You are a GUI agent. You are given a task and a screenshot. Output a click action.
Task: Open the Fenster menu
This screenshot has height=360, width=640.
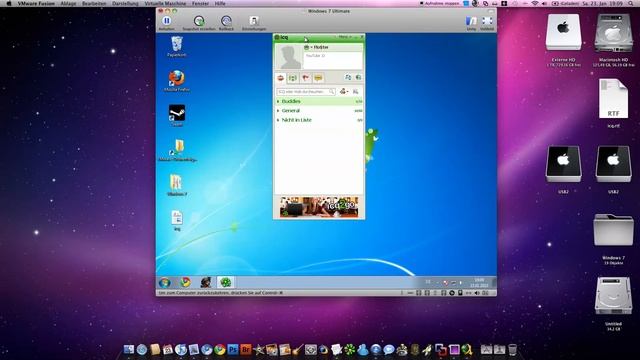click(200, 3)
